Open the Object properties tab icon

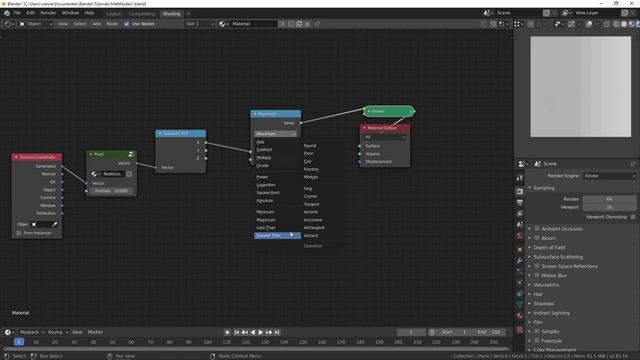point(520,249)
